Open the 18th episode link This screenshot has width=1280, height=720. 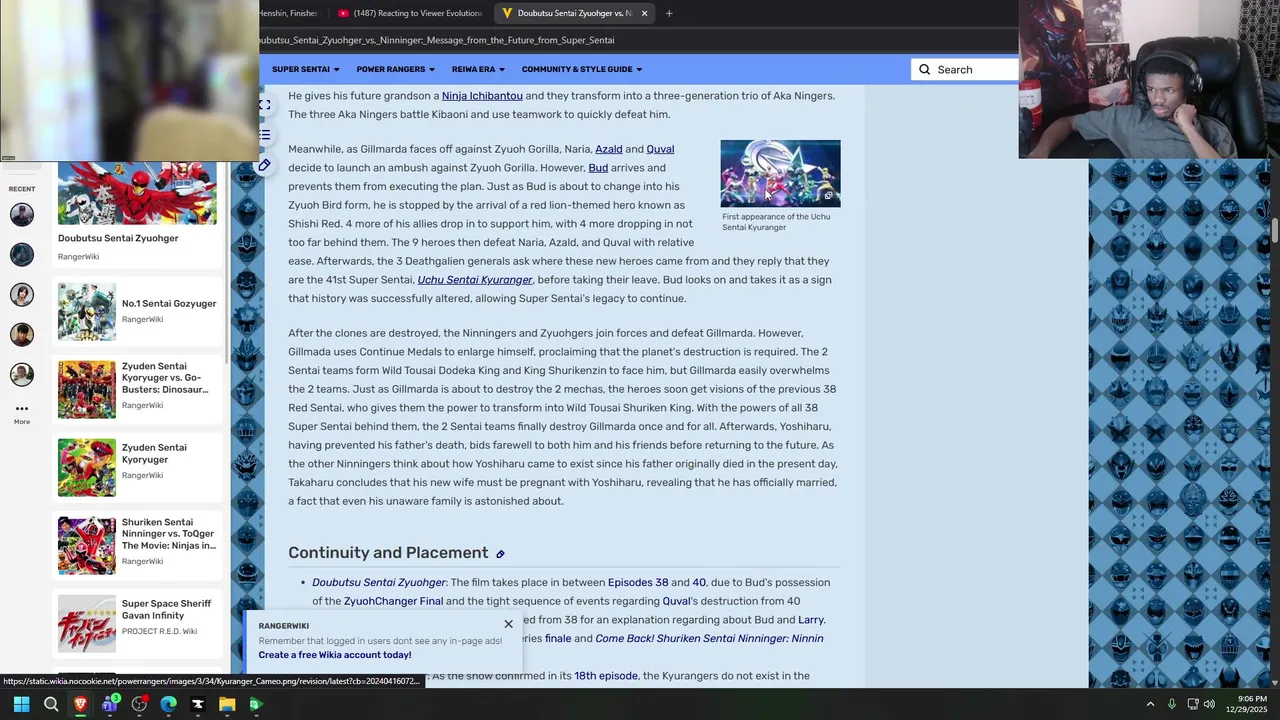[606, 676]
